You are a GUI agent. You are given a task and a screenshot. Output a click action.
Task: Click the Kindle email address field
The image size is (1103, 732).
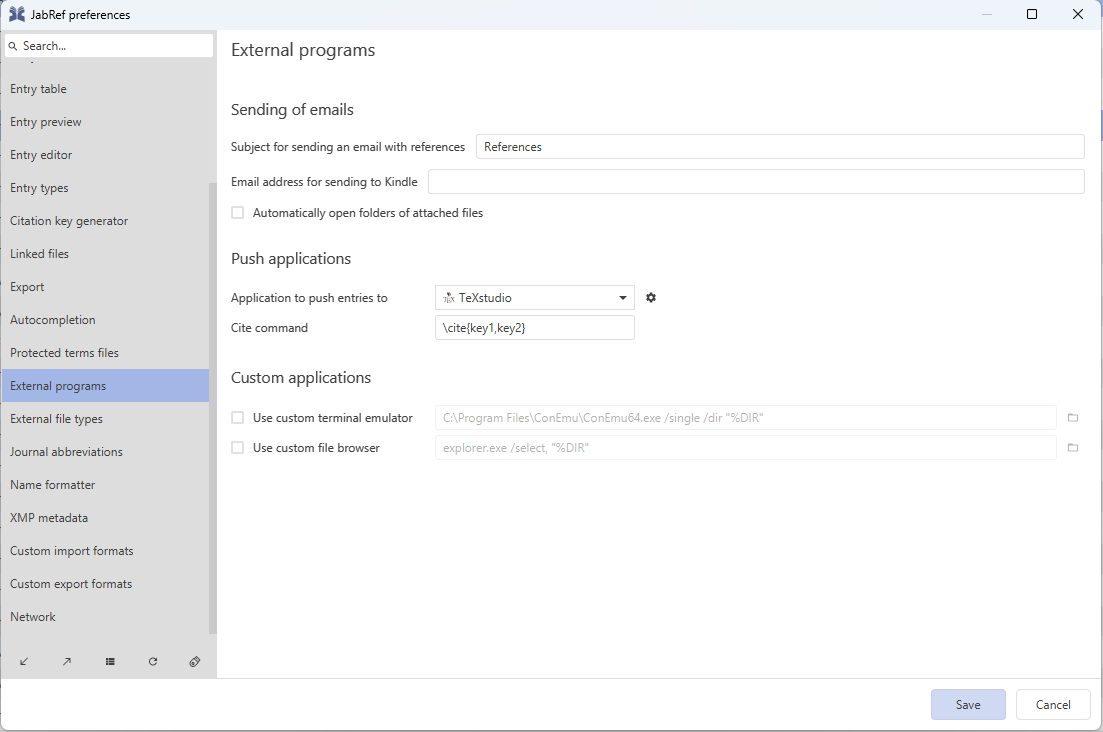[755, 182]
